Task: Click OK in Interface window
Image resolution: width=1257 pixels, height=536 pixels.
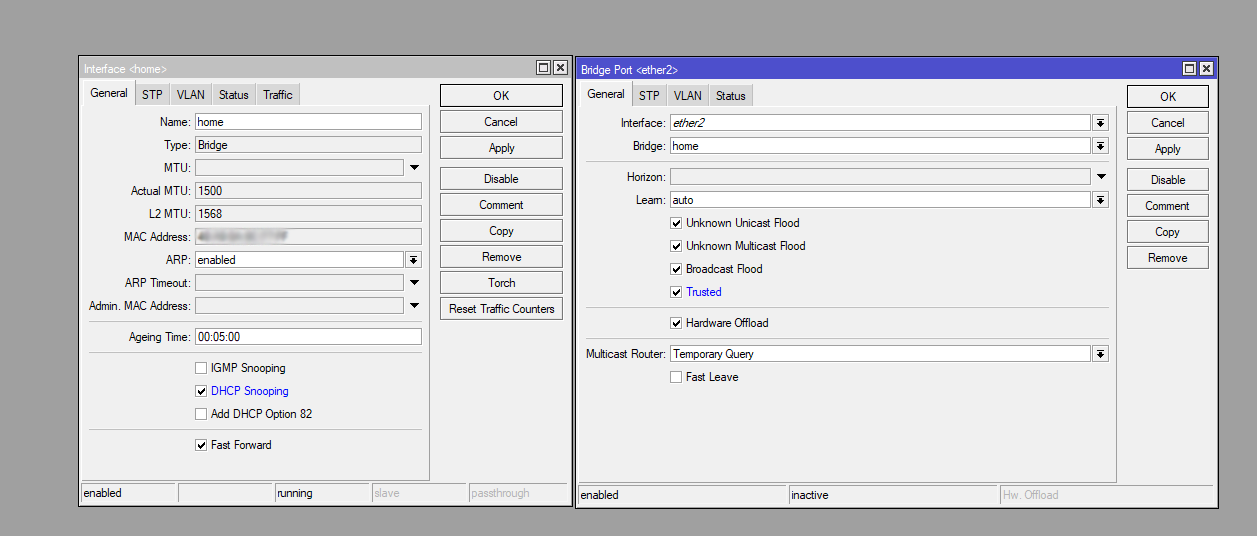Action: [501, 96]
